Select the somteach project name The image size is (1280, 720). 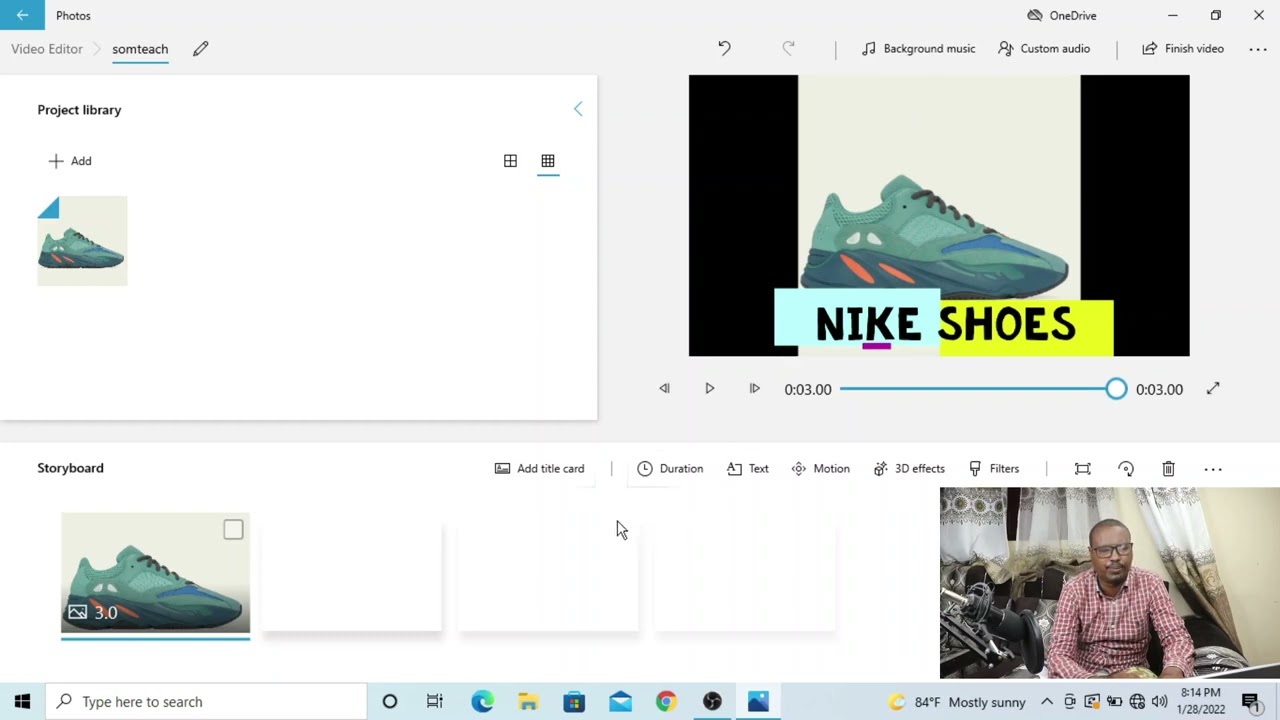(140, 49)
